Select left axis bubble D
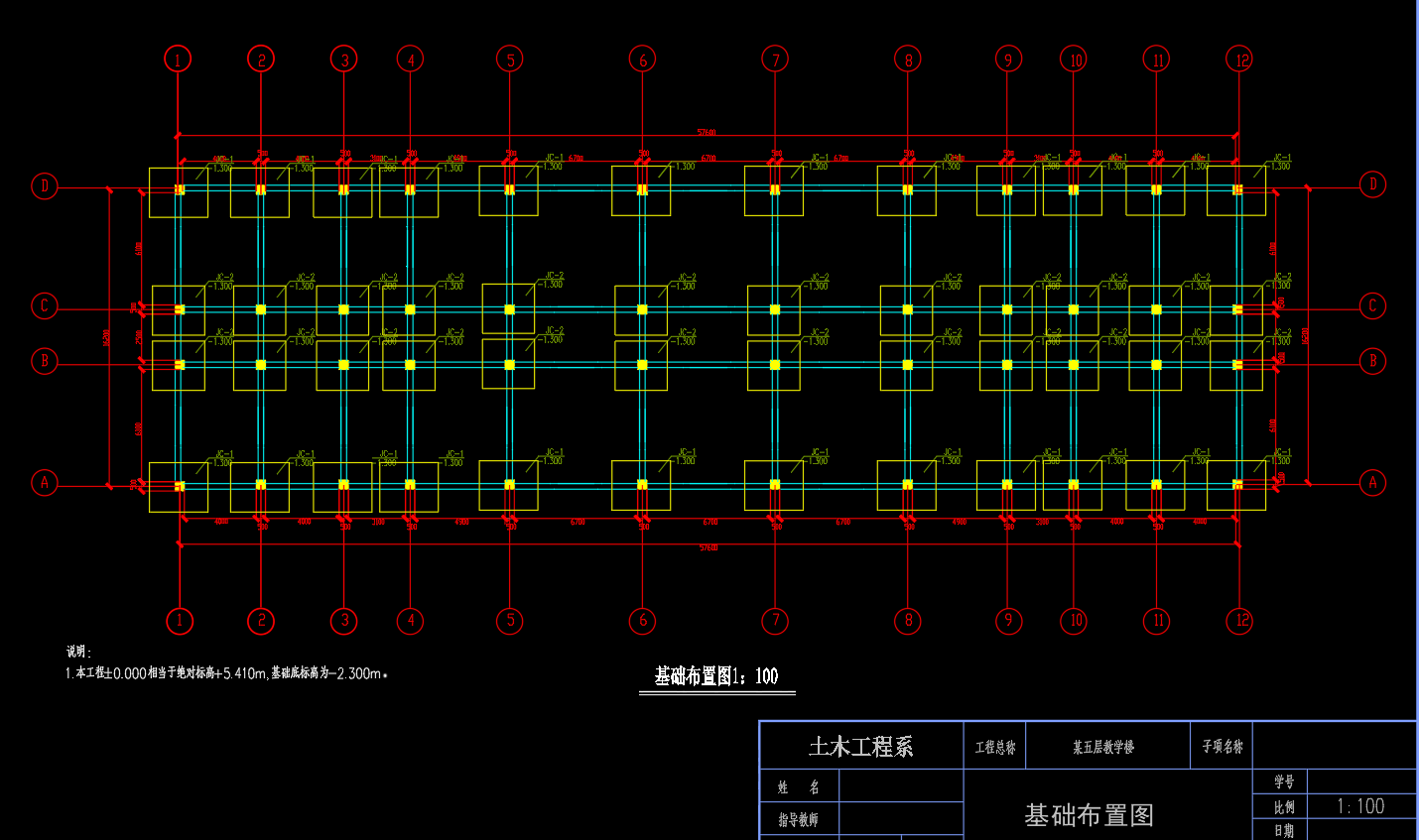The width and height of the screenshot is (1419, 840). coord(45,185)
